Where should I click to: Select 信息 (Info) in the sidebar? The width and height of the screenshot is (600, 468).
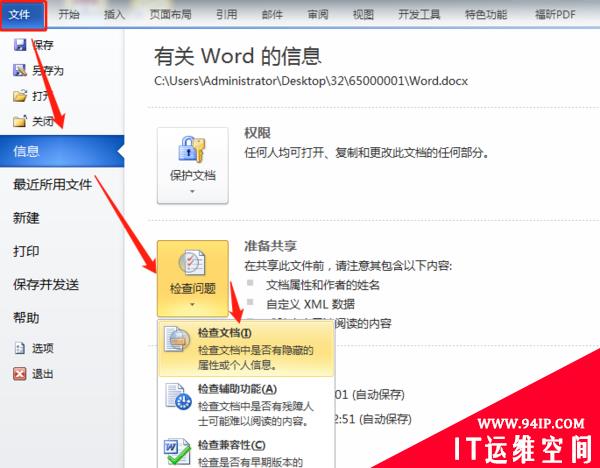tap(62, 151)
